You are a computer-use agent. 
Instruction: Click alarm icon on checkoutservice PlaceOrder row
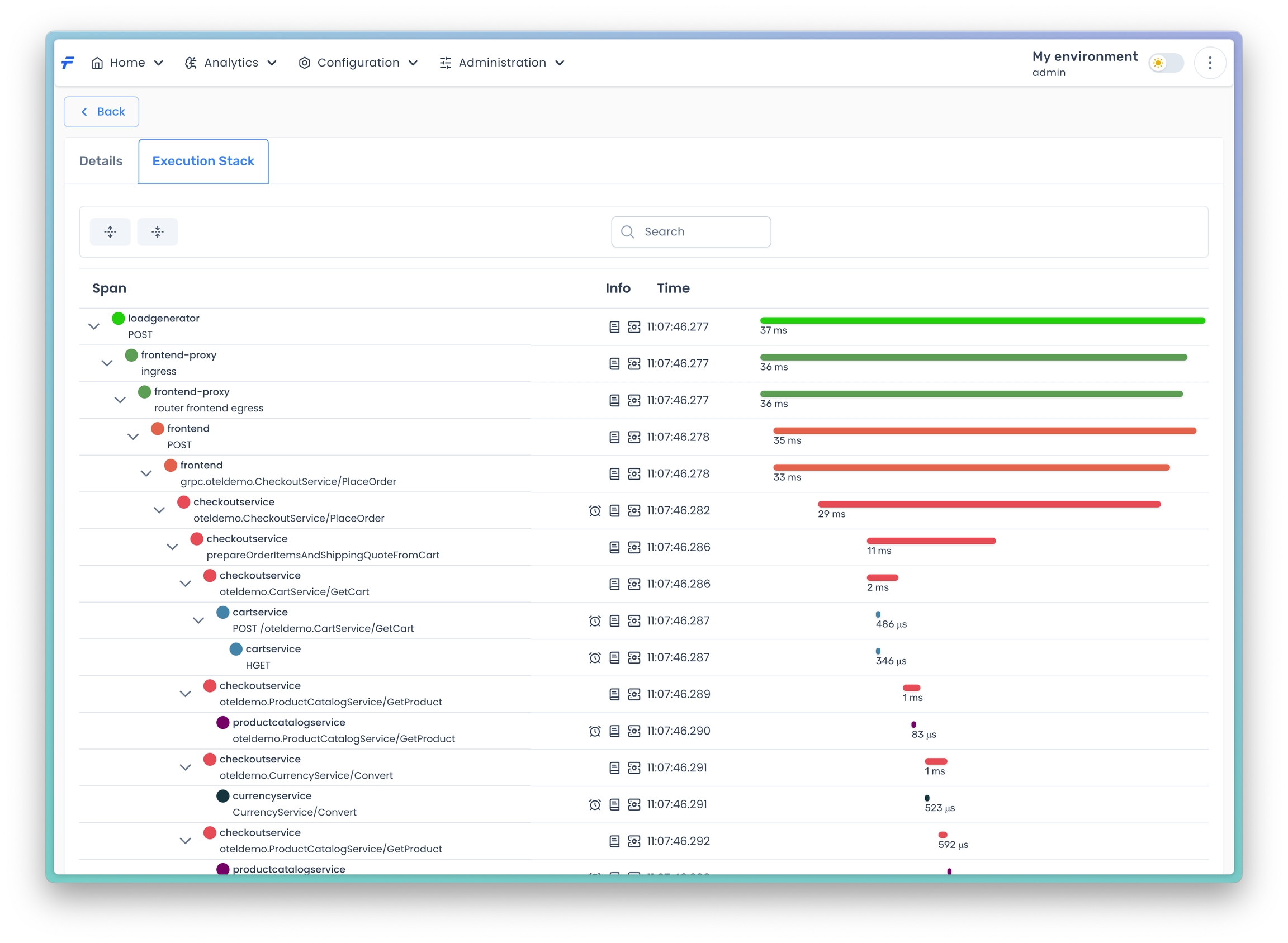(594, 511)
